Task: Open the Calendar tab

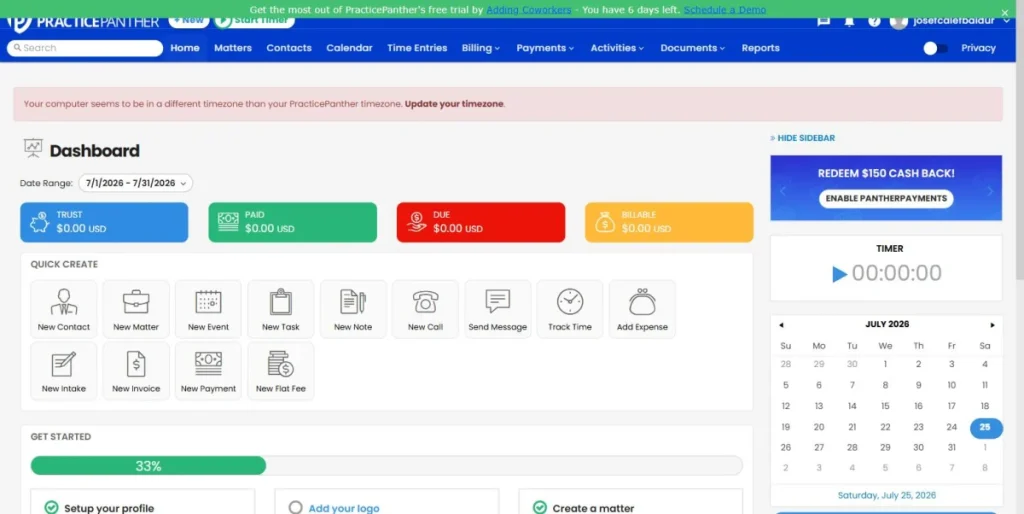Action: pyautogui.click(x=349, y=48)
